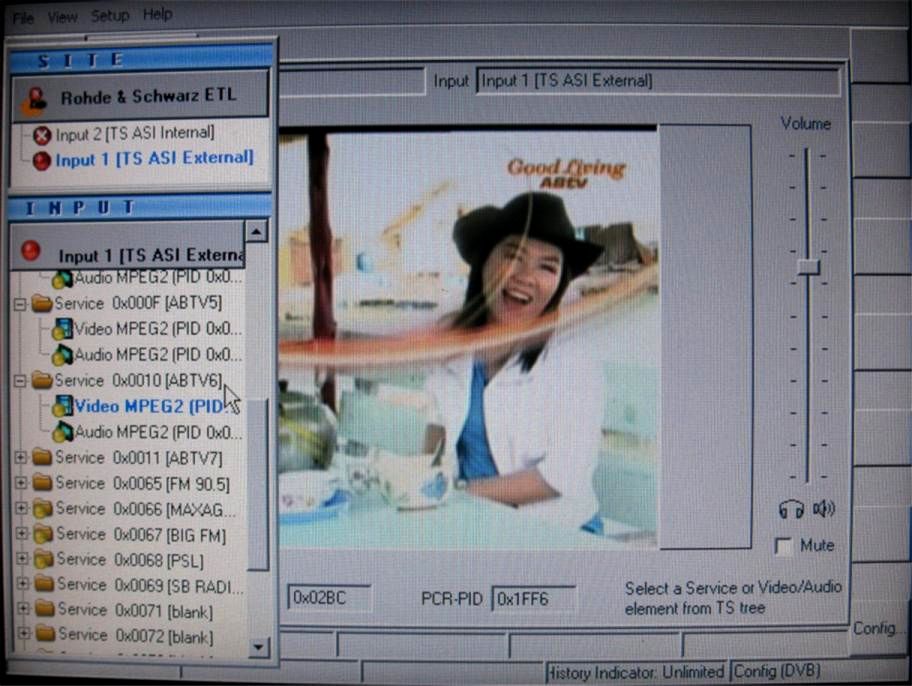Screen dimensions: 912x686
Task: Open the File menu
Action: 22,17
